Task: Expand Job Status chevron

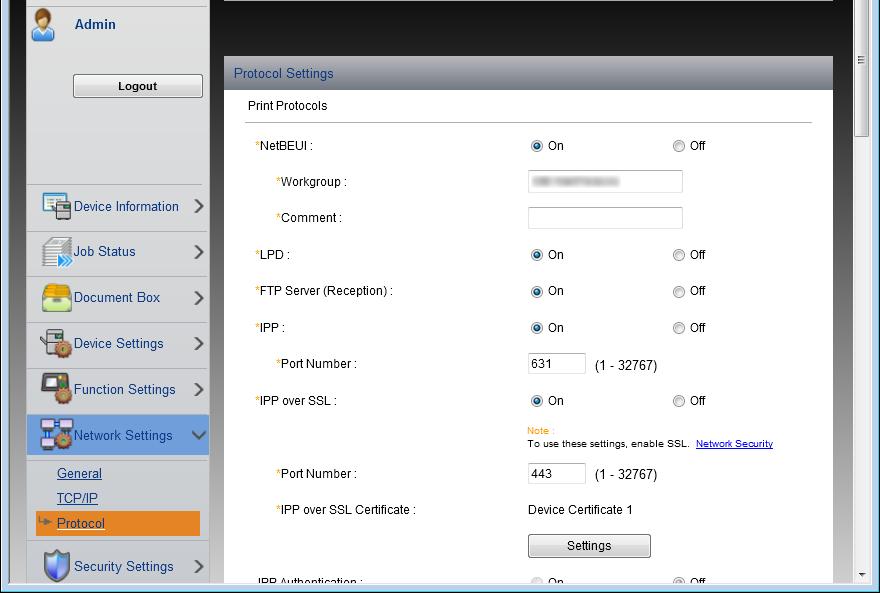Action: [199, 252]
